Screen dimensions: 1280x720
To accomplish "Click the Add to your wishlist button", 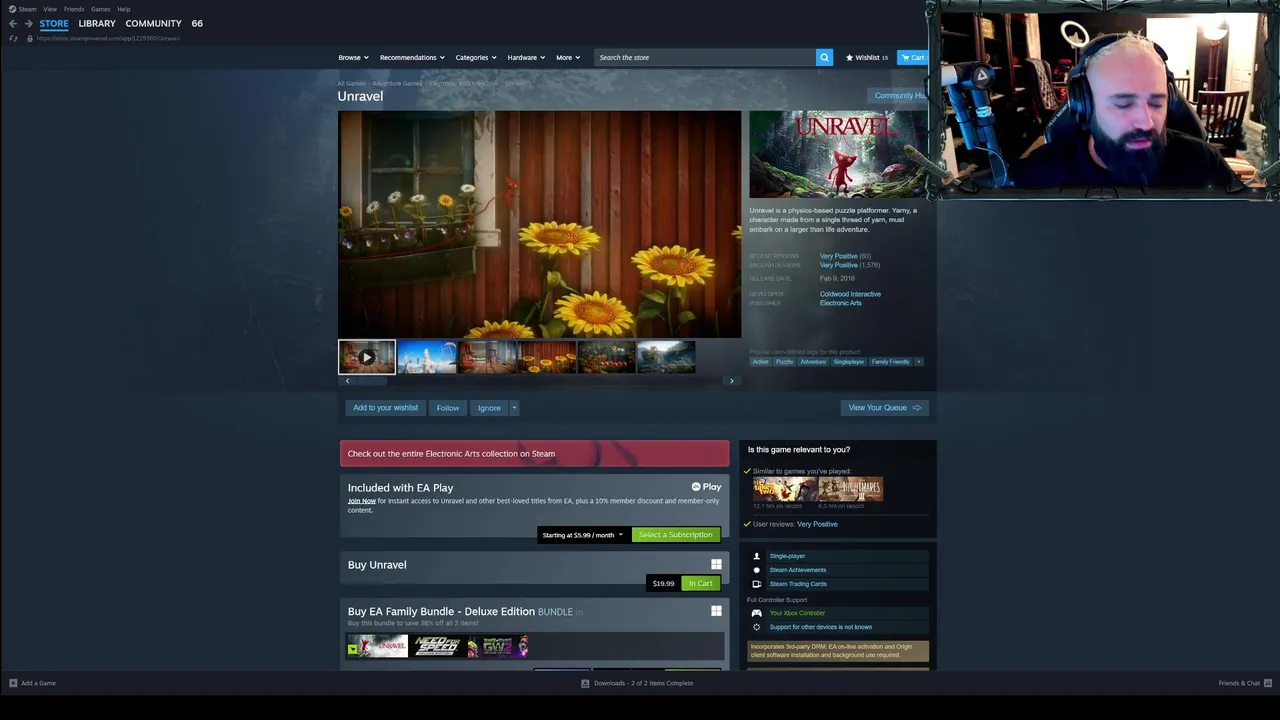I will (385, 408).
